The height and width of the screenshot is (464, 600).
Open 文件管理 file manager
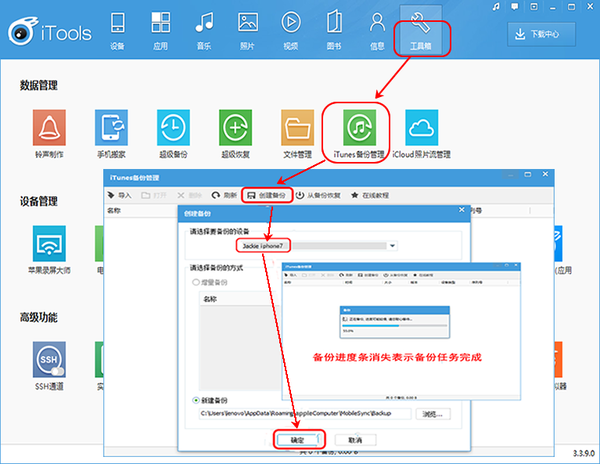pyautogui.click(x=297, y=134)
